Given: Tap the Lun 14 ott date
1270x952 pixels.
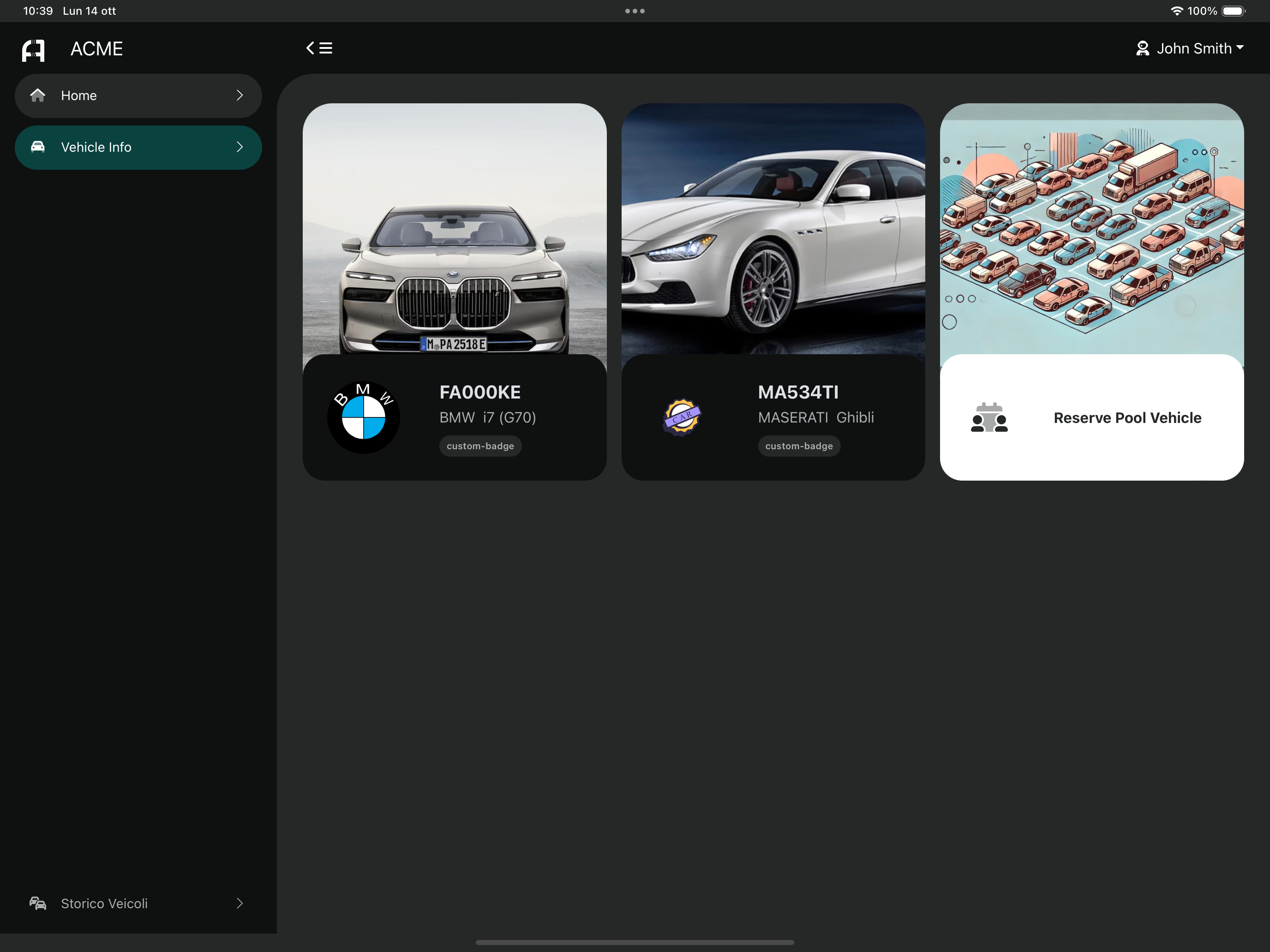Looking at the screenshot, I should 89,11.
